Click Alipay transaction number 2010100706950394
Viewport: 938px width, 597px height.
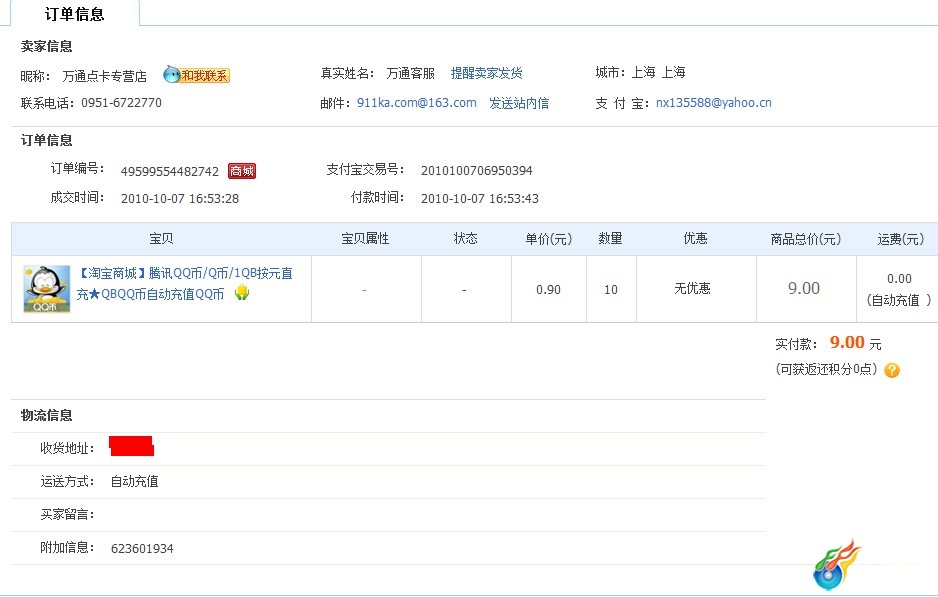(477, 171)
